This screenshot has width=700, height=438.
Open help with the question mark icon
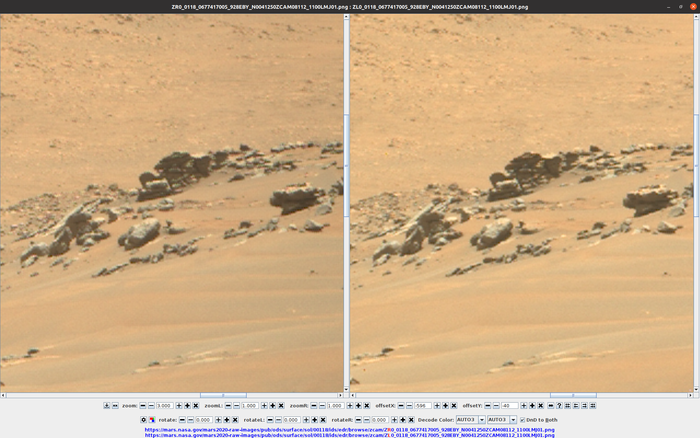tap(560, 406)
